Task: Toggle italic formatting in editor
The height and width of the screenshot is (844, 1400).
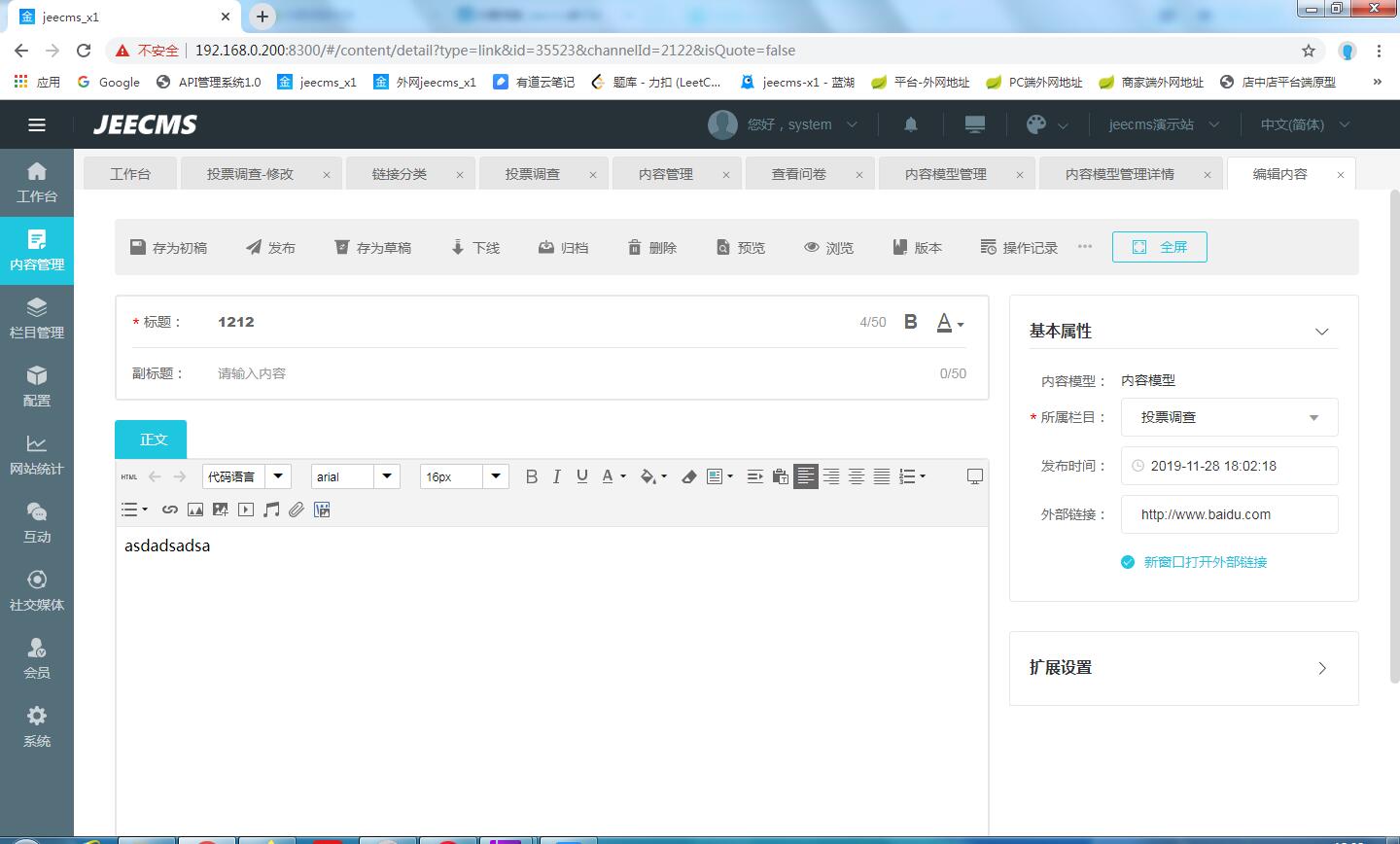Action: pos(556,476)
